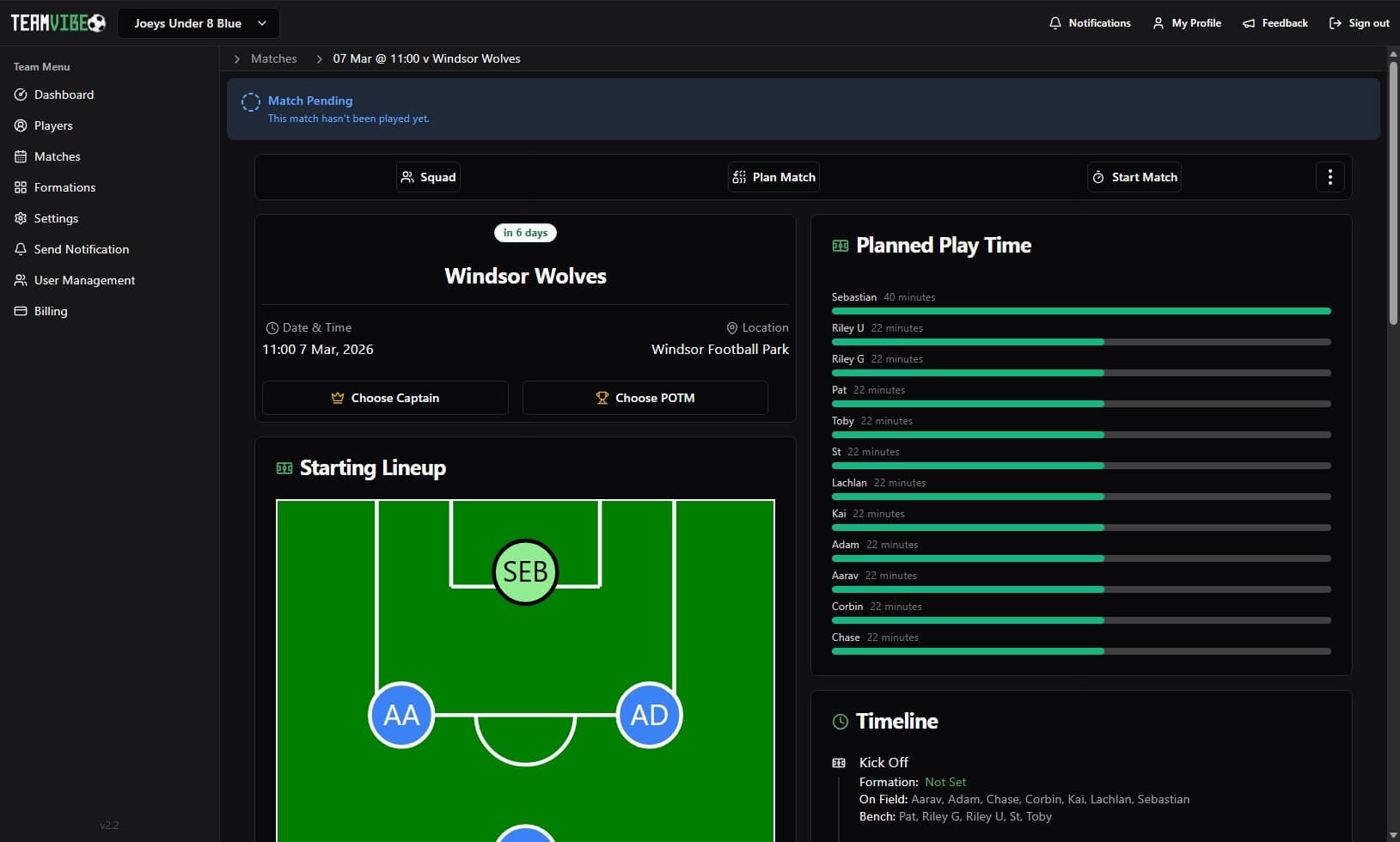Click Sebastian's 40 minute playtime bar
The width and height of the screenshot is (1400, 842).
(1081, 310)
